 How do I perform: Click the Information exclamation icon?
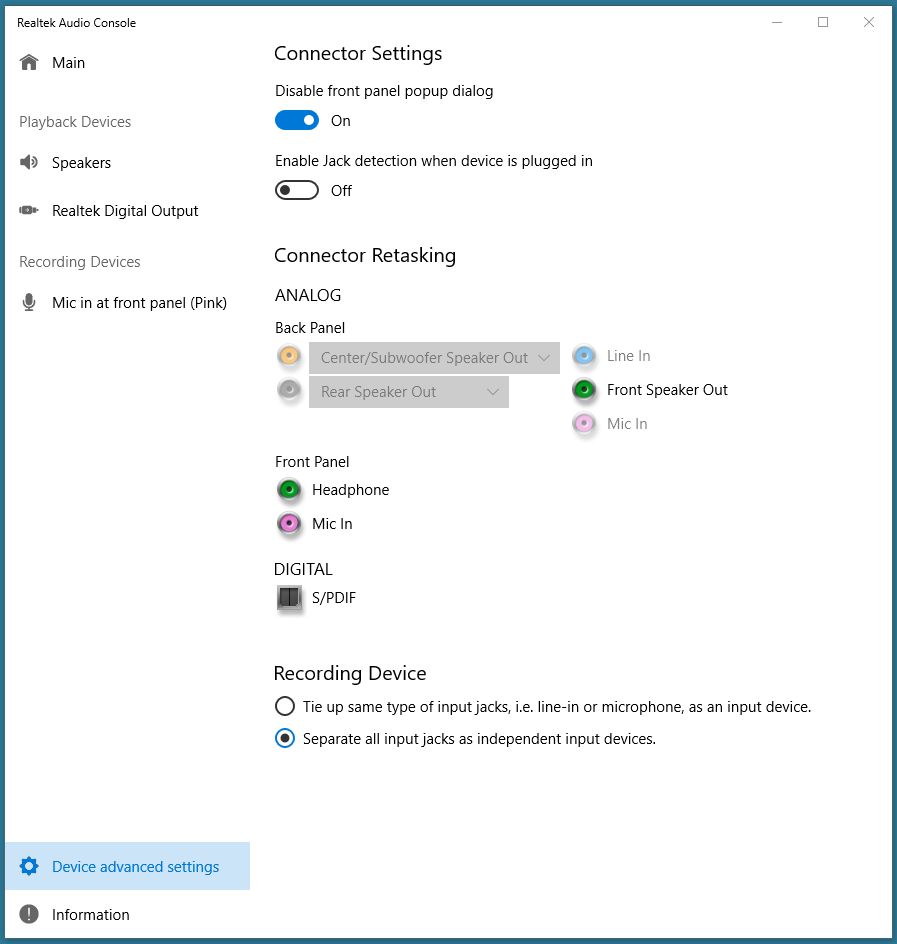click(x=29, y=914)
